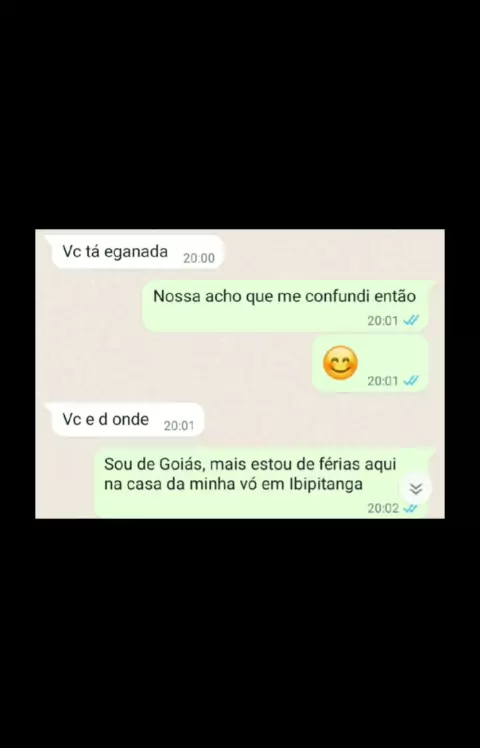The height and width of the screenshot is (748, 480).
Task: Click the read checkmarks beside the emoji
Action: coord(411,381)
